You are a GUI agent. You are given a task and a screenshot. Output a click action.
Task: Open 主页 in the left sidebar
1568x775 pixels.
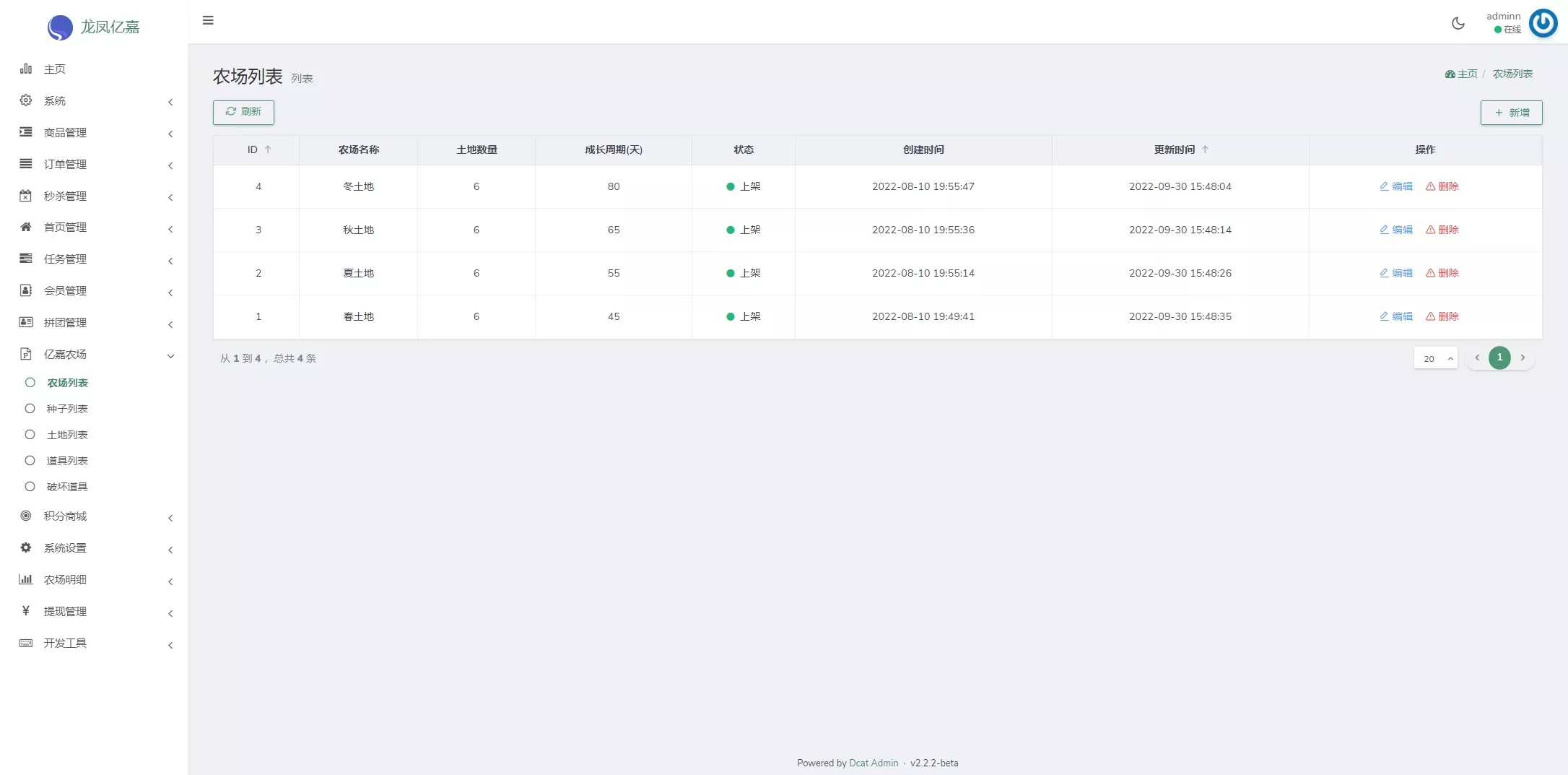pyautogui.click(x=54, y=69)
